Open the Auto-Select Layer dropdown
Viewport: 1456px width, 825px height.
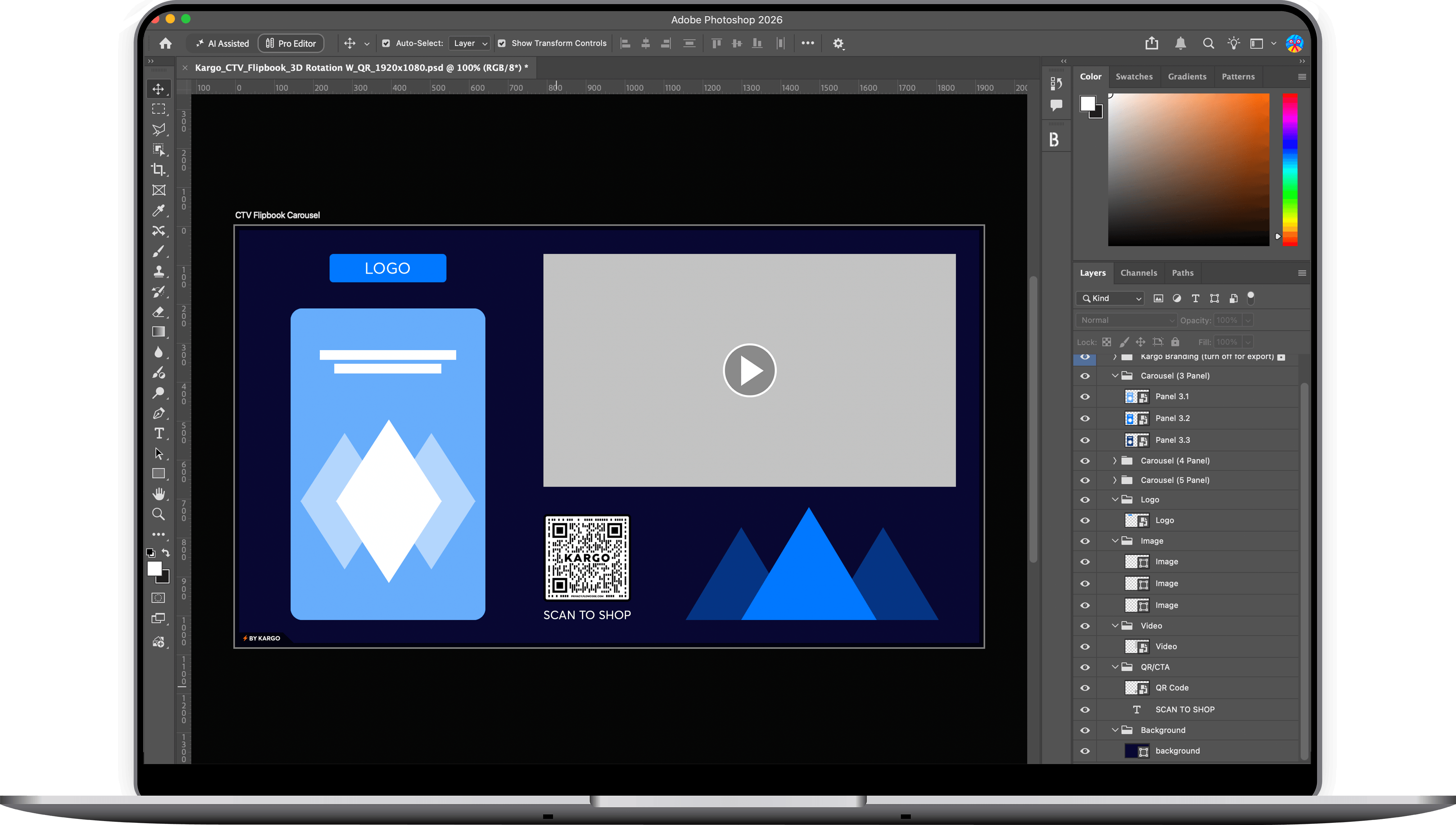tap(470, 43)
